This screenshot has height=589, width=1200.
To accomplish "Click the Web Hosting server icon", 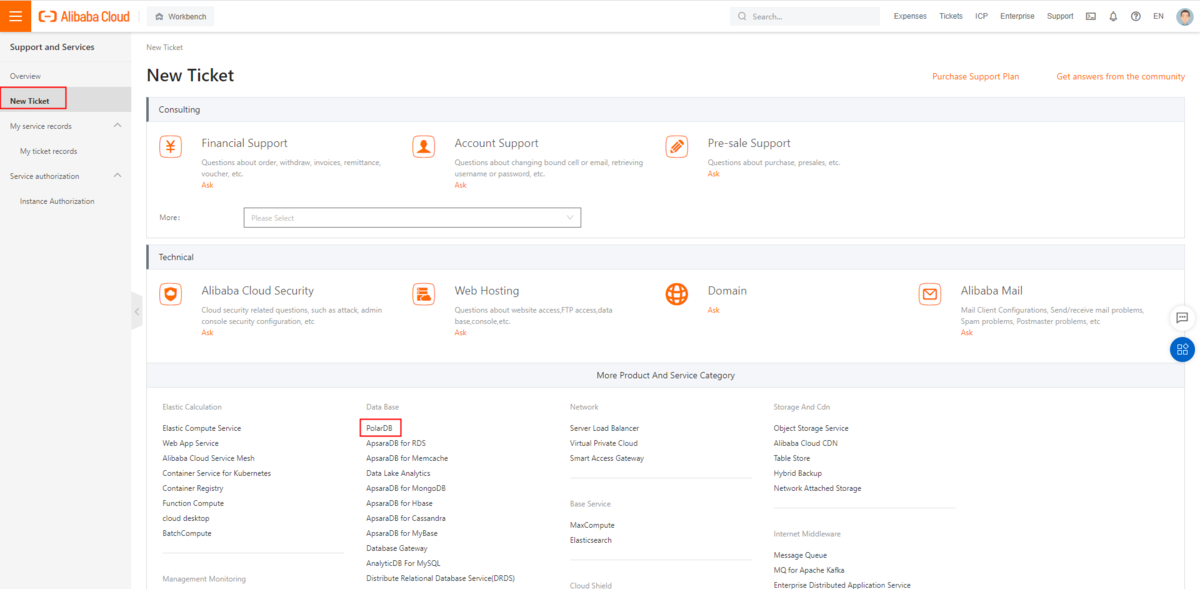I will click(424, 294).
